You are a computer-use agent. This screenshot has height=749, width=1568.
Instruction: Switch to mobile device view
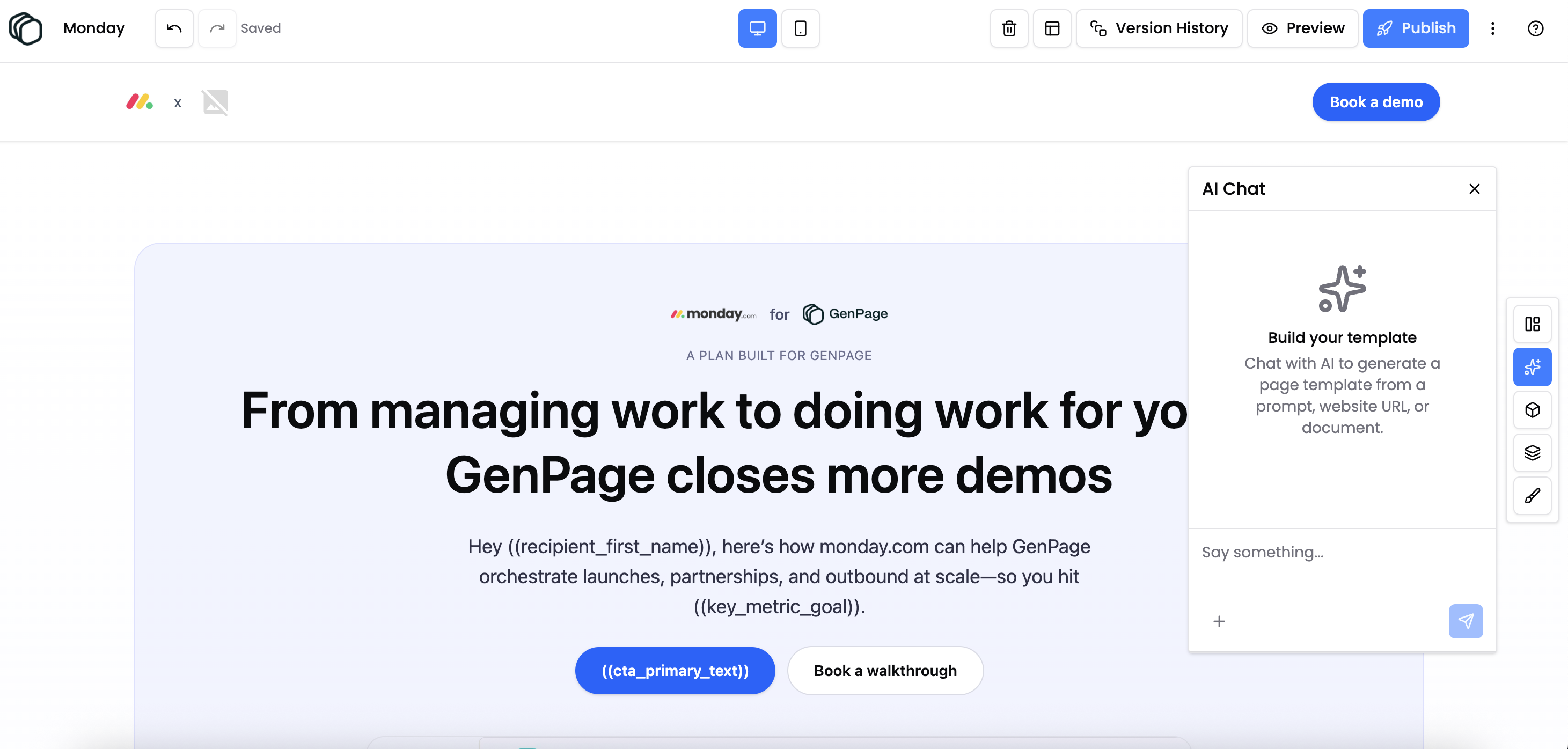pos(800,28)
